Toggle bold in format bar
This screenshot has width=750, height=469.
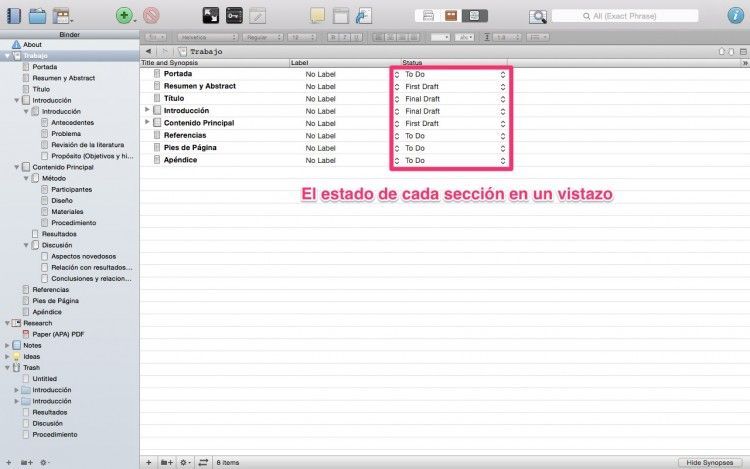333,37
